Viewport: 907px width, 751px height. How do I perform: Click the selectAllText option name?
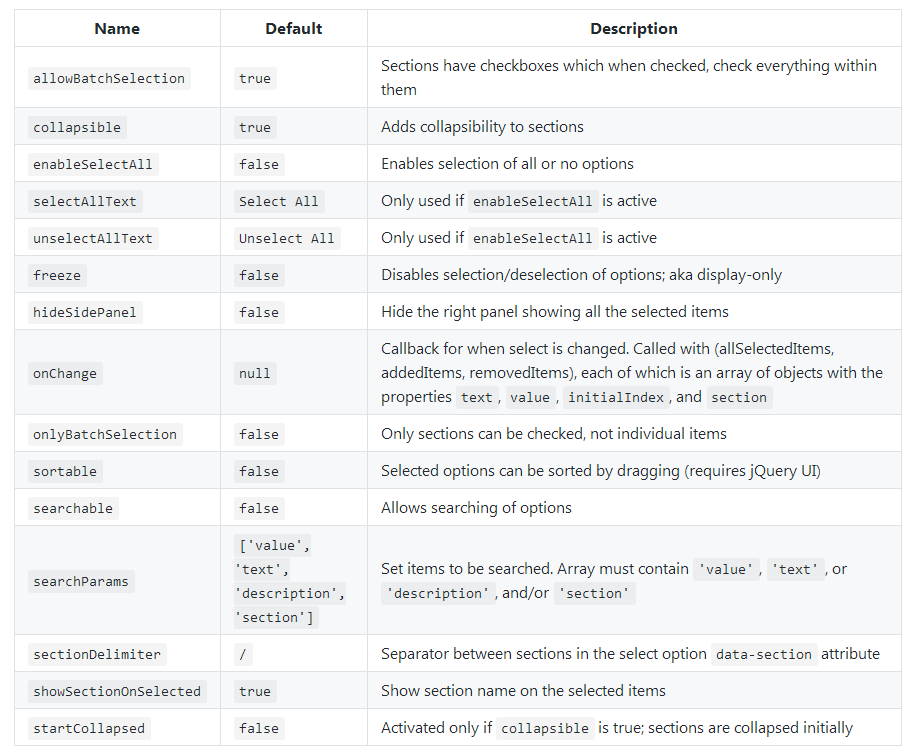click(85, 201)
